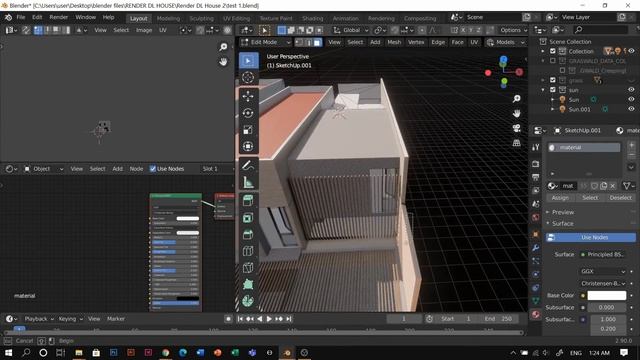Toggle the grass collection checkbox
This screenshot has height=360, width=640.
pyautogui.click(x=553, y=80)
